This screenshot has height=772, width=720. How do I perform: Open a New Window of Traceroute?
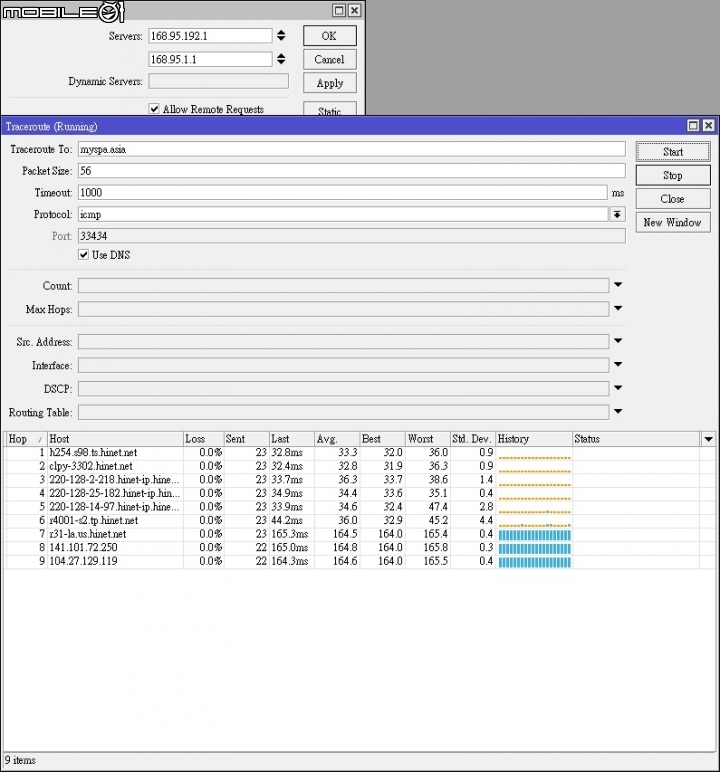673,223
